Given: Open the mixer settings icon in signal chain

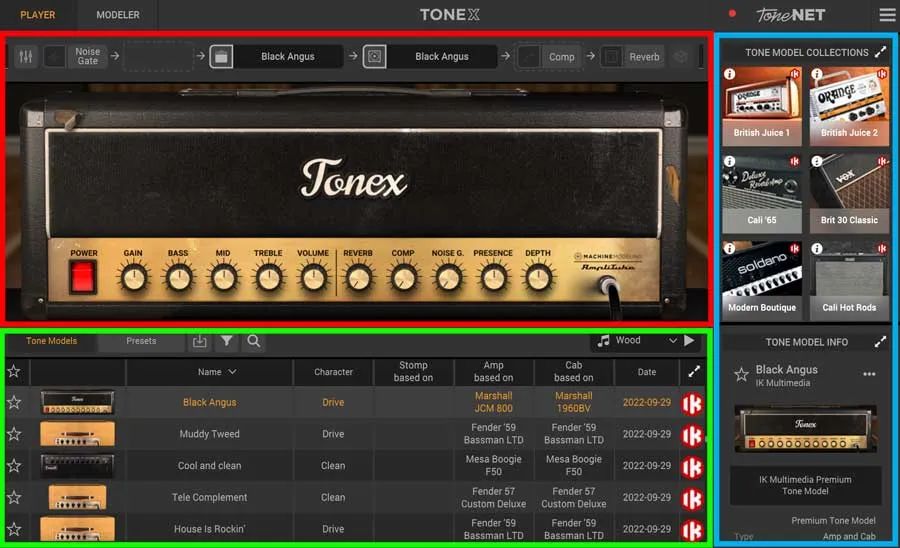Looking at the screenshot, I should [x=26, y=56].
